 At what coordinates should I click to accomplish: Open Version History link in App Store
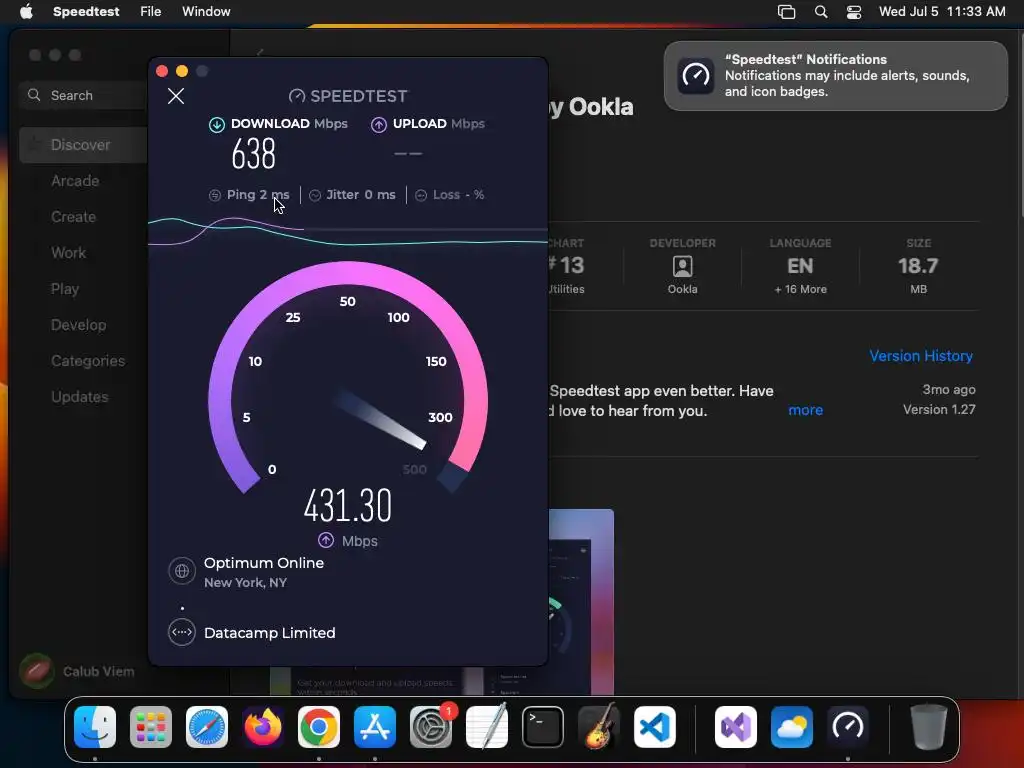tap(921, 356)
